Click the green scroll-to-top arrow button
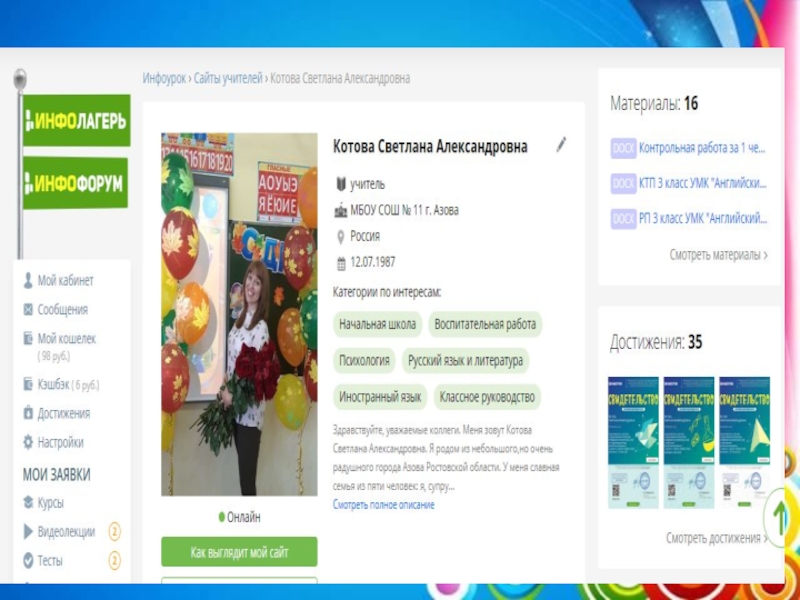 click(x=780, y=518)
